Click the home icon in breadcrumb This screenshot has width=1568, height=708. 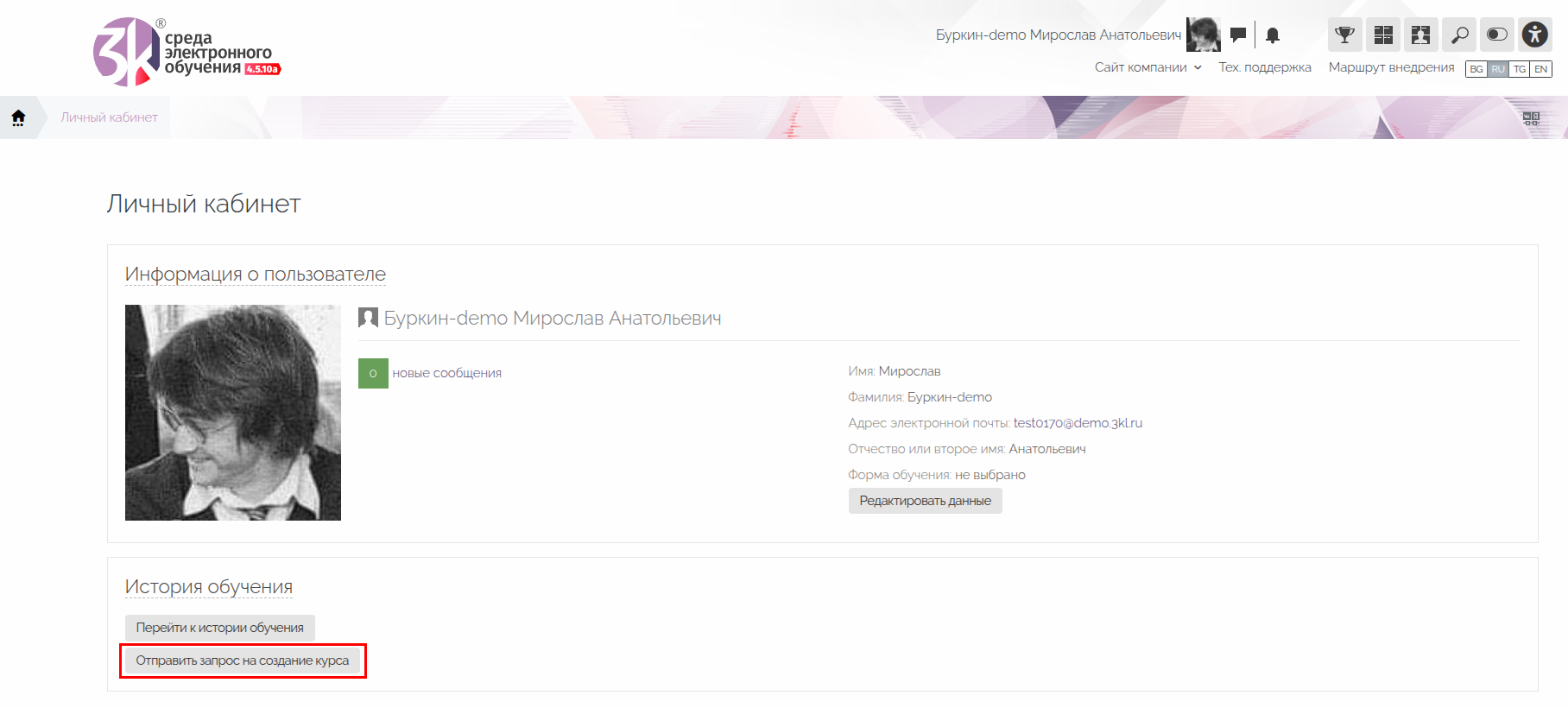[x=18, y=117]
